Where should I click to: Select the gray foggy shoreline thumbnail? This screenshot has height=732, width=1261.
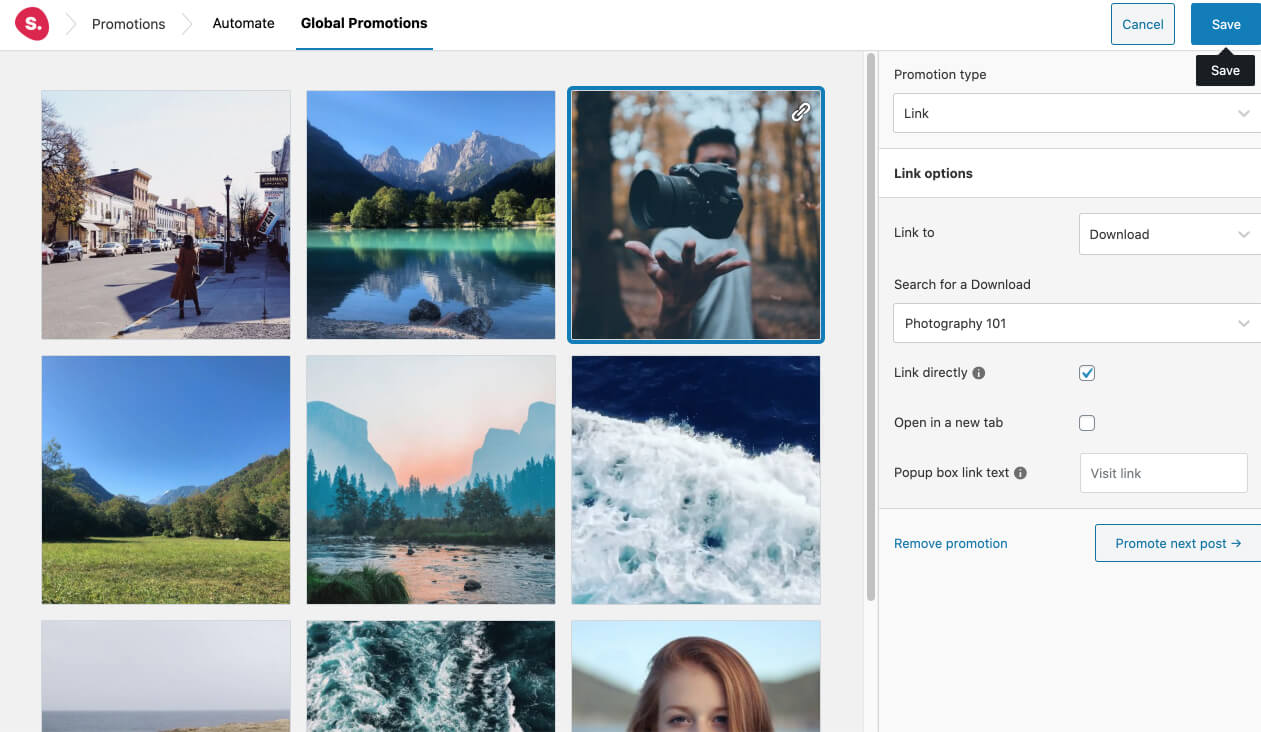pos(166,676)
